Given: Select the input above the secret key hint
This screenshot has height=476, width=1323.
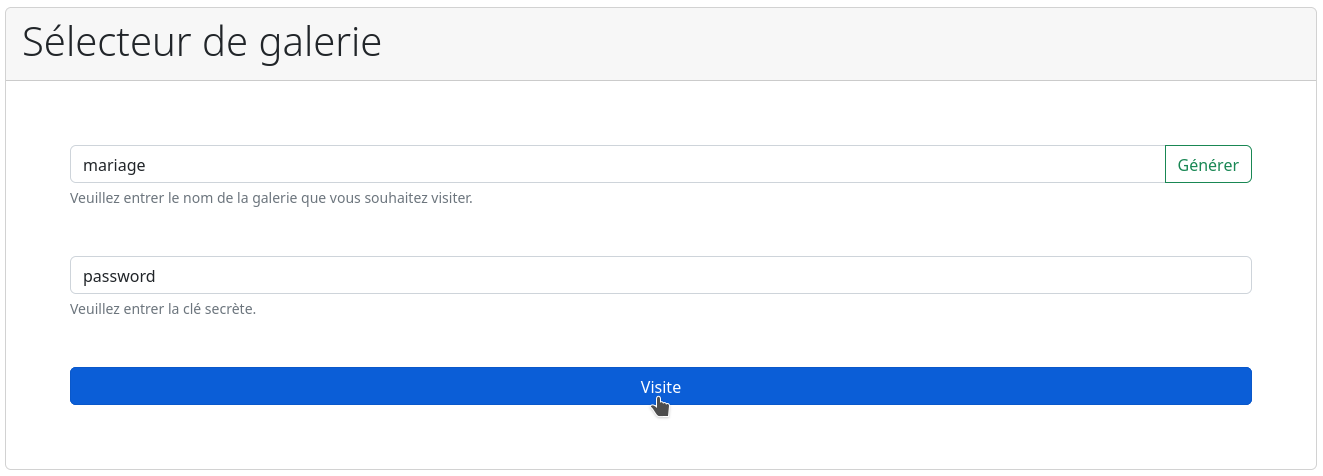Looking at the screenshot, I should (661, 276).
